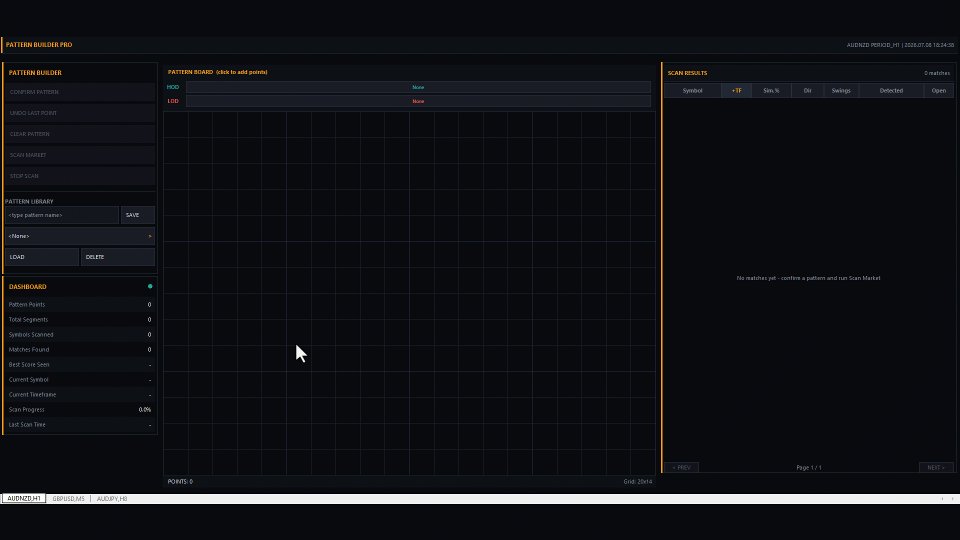Screen dimensions: 960x540
Task: Switch to the AUDJPY,H8 chart tab
Action: (112, 498)
